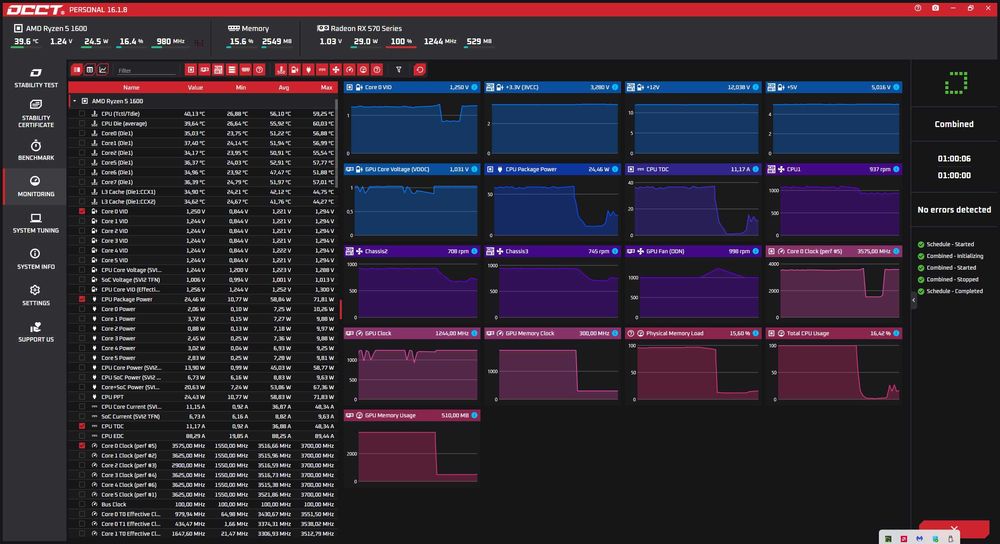Screen dimensions: 1000x544
Task: Open the System Tuning page
Action: point(36,223)
